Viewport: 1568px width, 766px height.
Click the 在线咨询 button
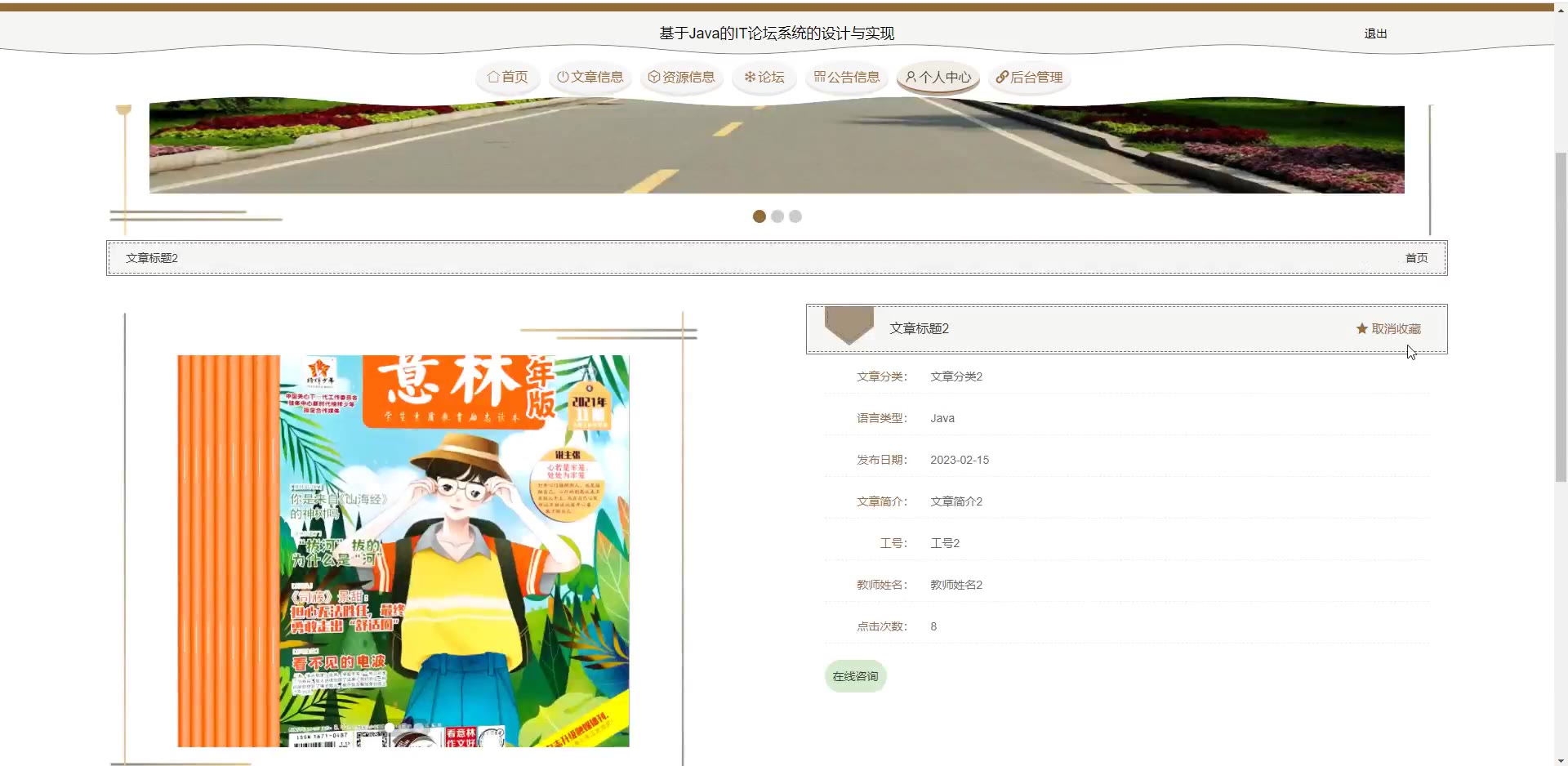855,676
